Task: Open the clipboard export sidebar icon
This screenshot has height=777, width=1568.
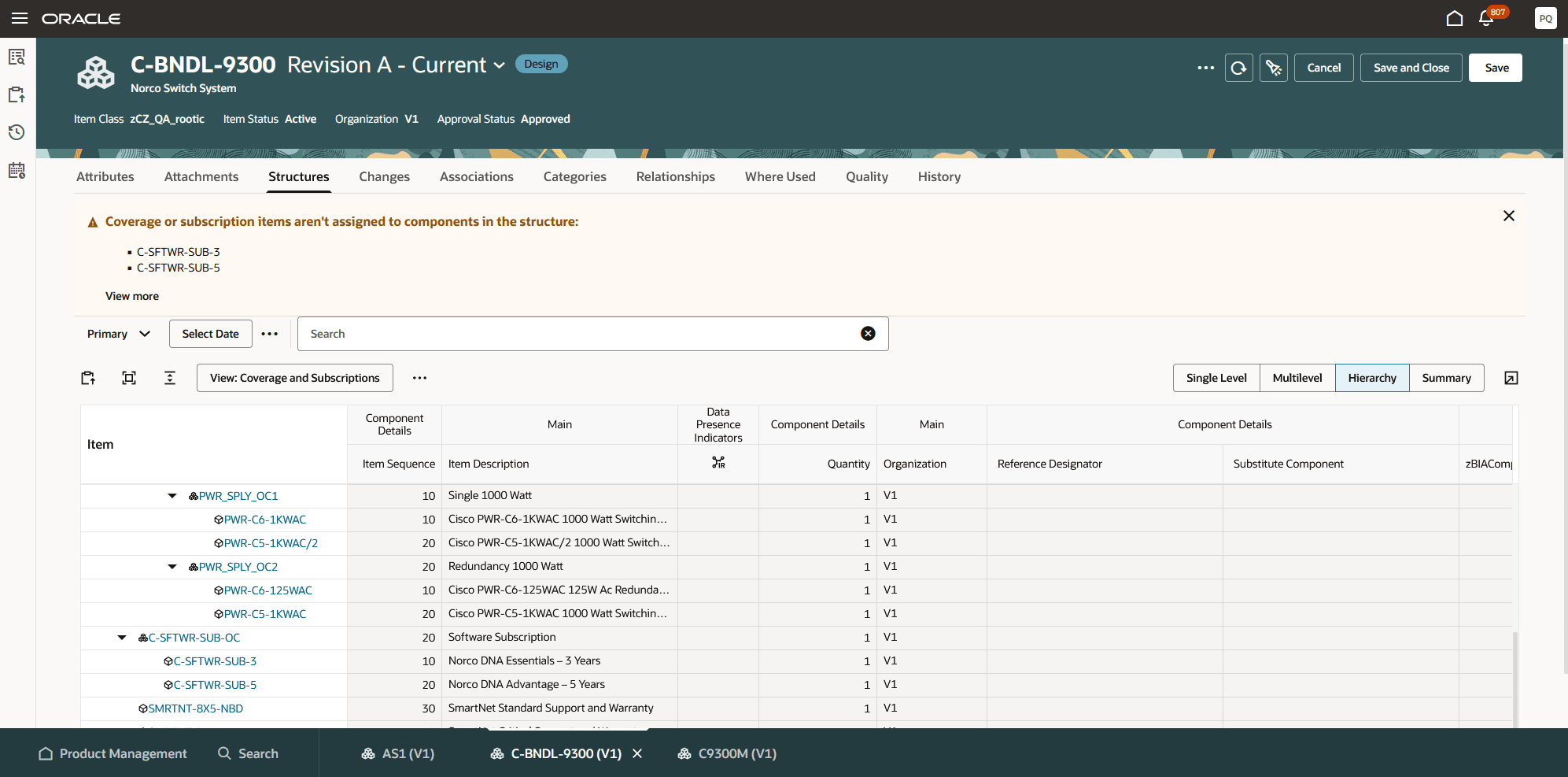Action: pyautogui.click(x=17, y=94)
